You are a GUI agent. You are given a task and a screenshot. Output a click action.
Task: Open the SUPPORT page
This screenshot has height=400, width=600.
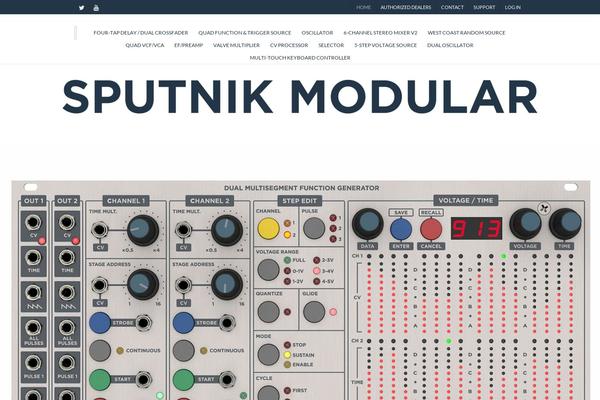tap(484, 7)
